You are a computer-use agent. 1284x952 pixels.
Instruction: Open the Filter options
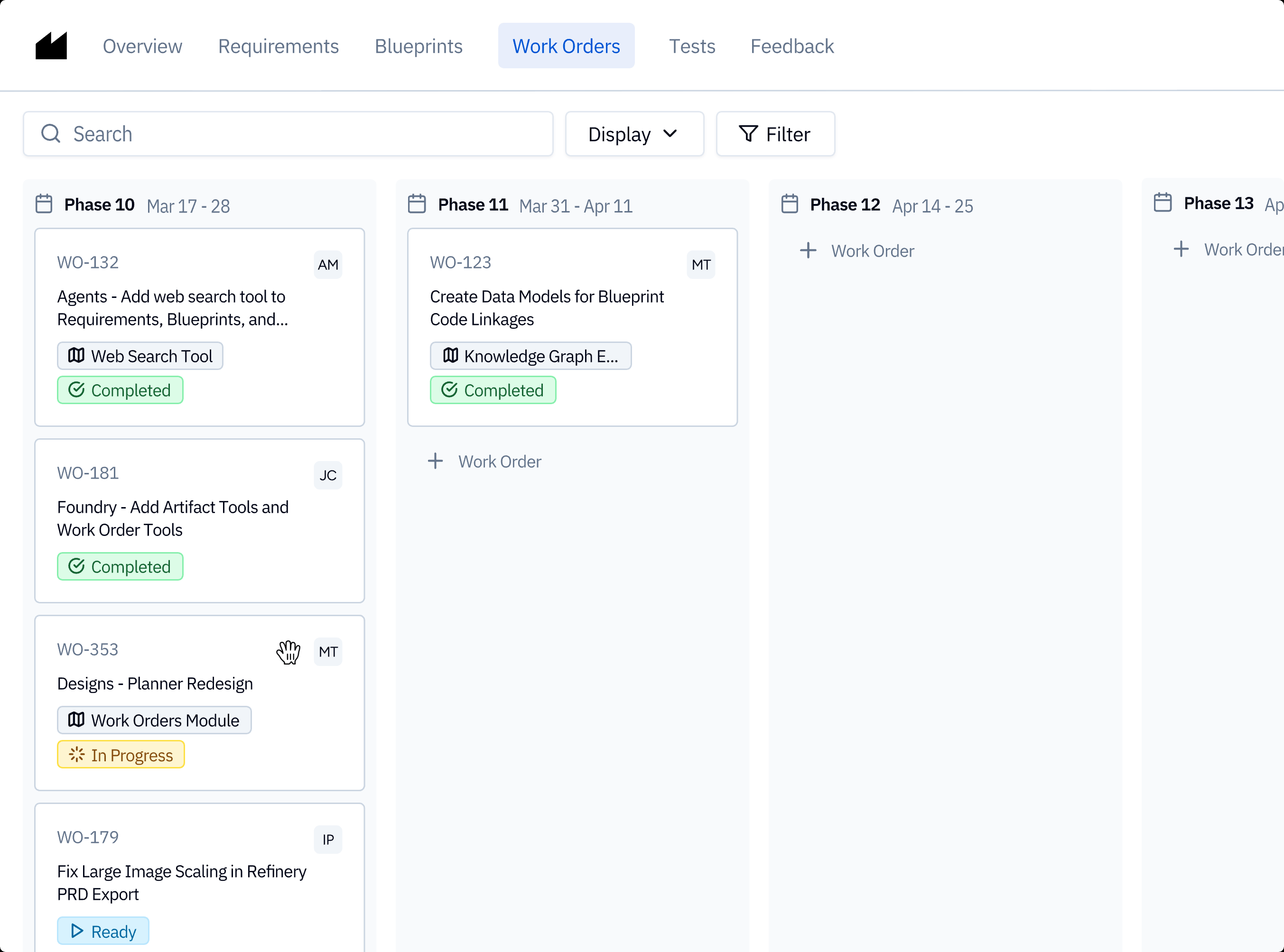tap(775, 134)
